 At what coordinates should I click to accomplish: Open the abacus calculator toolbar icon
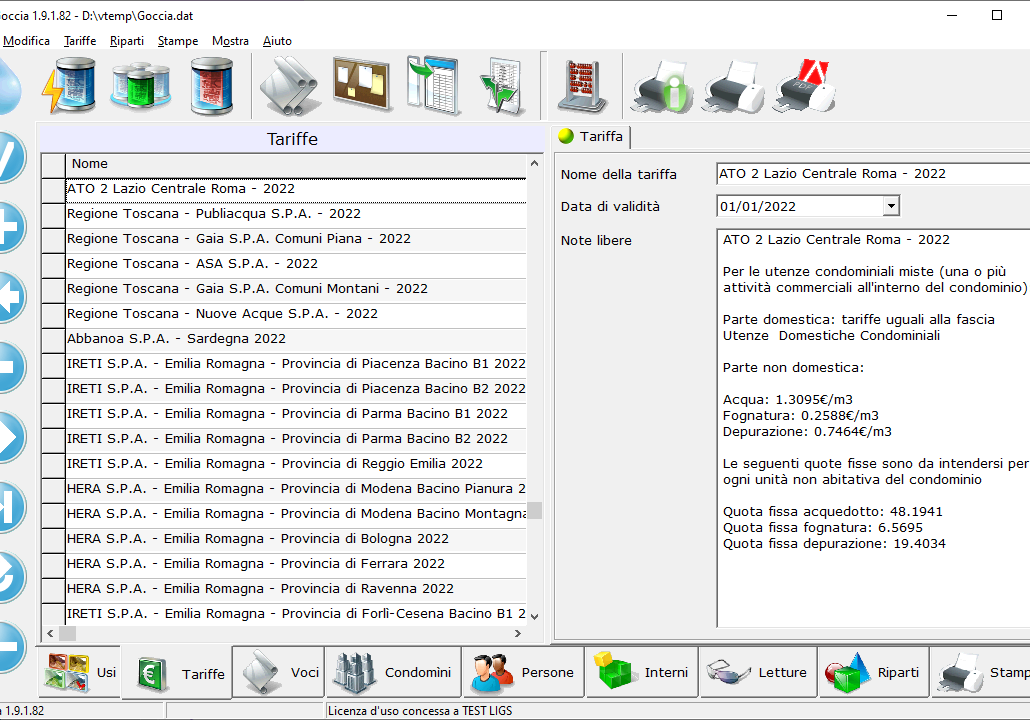tap(582, 86)
